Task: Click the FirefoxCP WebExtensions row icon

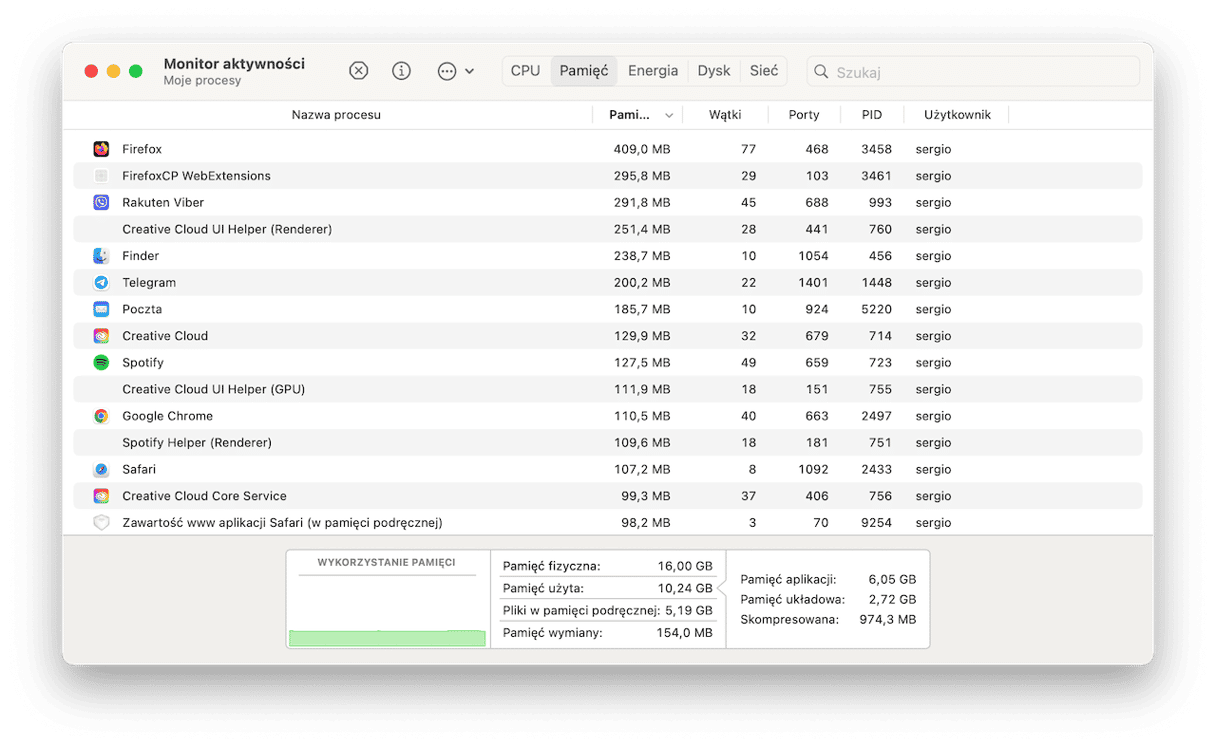Action: (x=101, y=176)
